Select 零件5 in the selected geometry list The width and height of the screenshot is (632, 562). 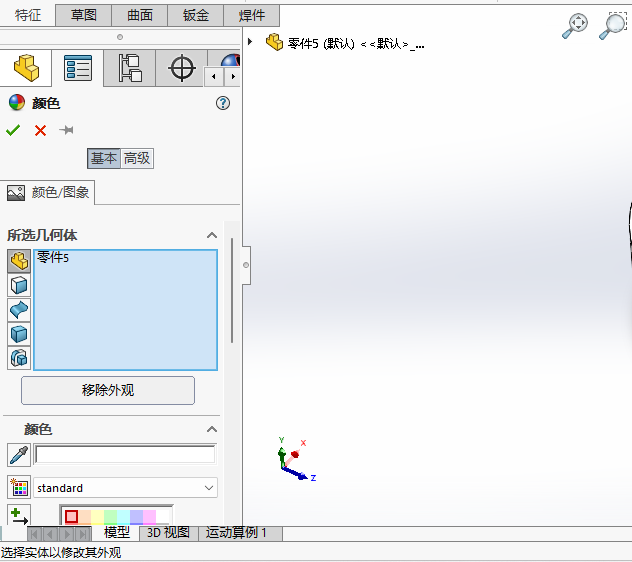tap(53, 257)
